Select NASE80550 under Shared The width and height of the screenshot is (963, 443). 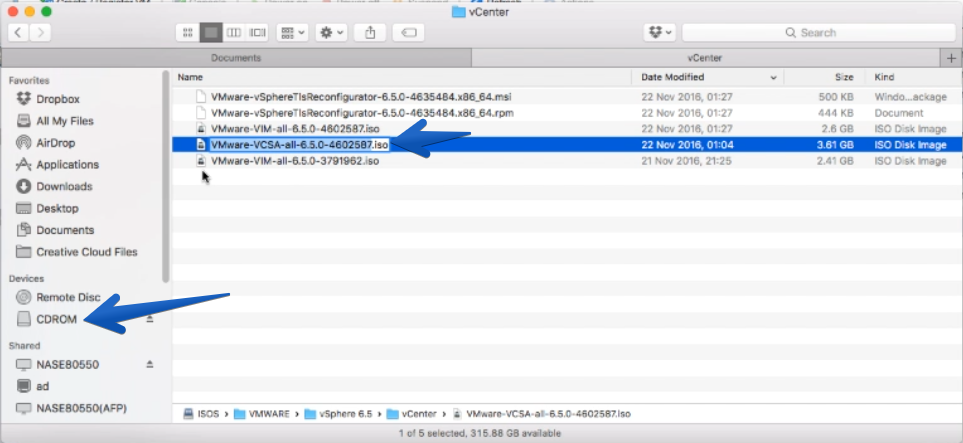click(67, 364)
